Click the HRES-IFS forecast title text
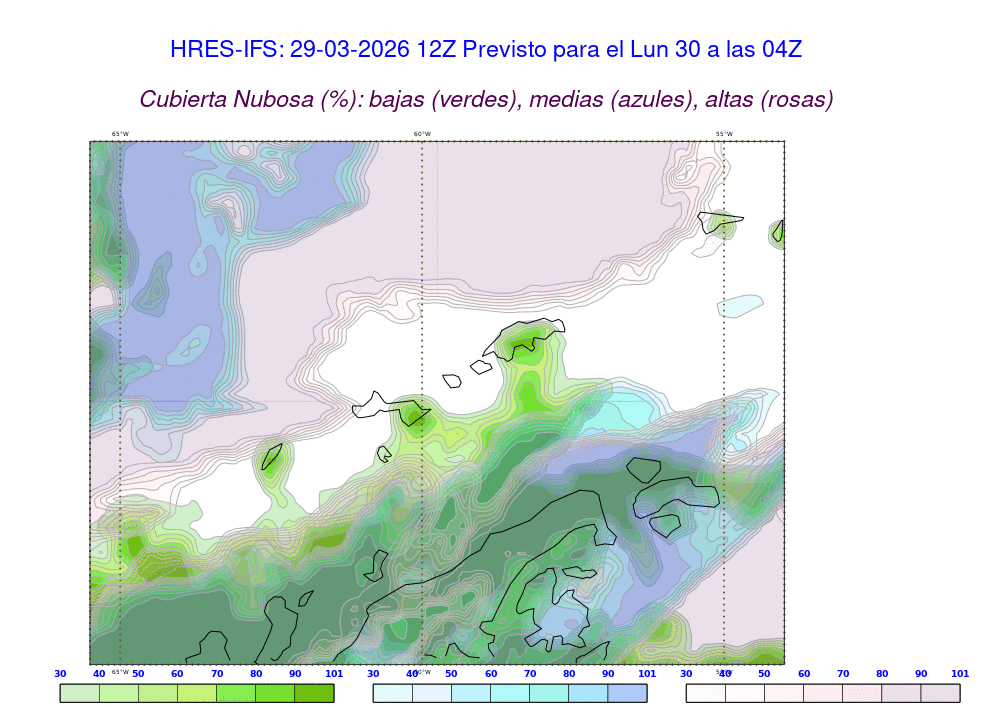1000x707 pixels. click(486, 49)
